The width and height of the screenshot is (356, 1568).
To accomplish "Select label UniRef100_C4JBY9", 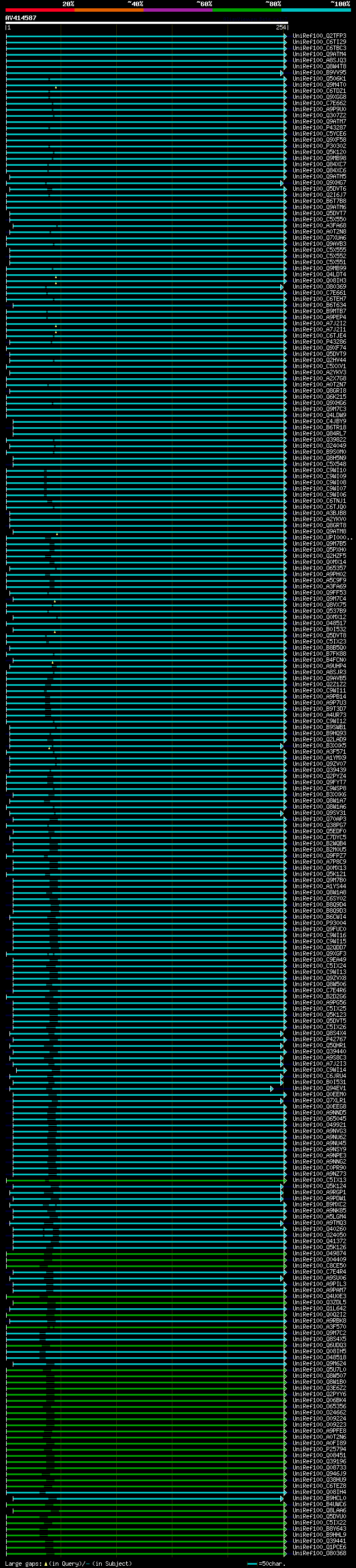I will (x=319, y=422).
